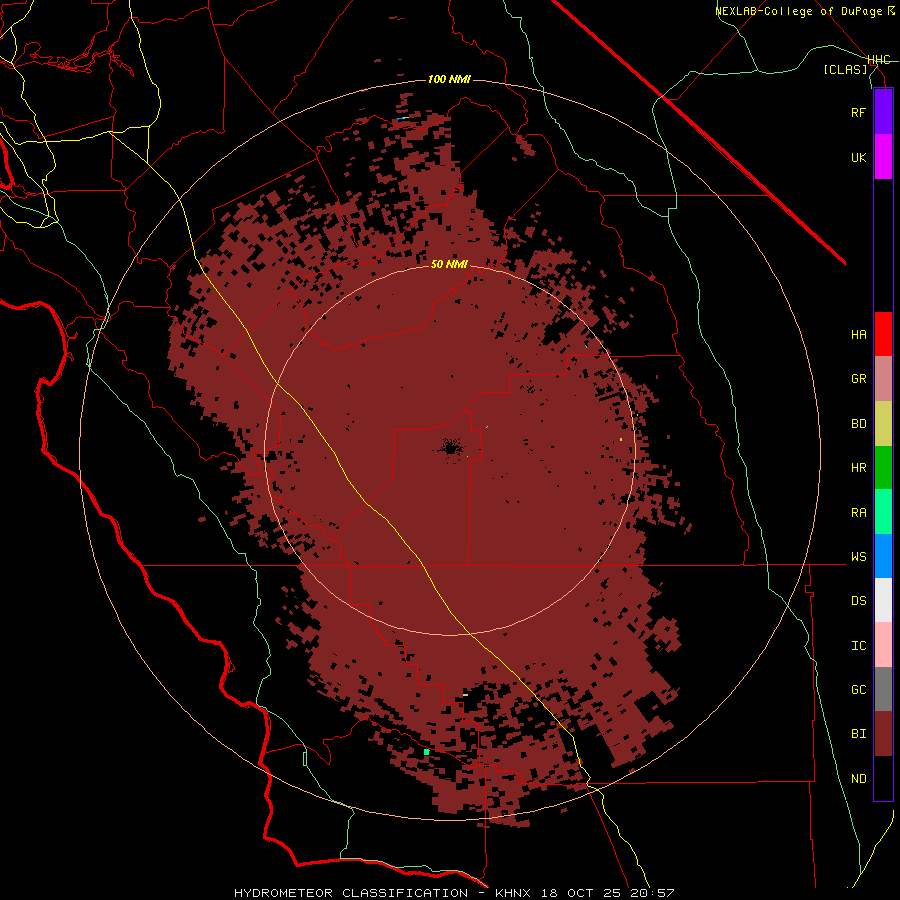The width and height of the screenshot is (900, 900).
Task: Click the 100 NMI range ring label
Action: (449, 79)
